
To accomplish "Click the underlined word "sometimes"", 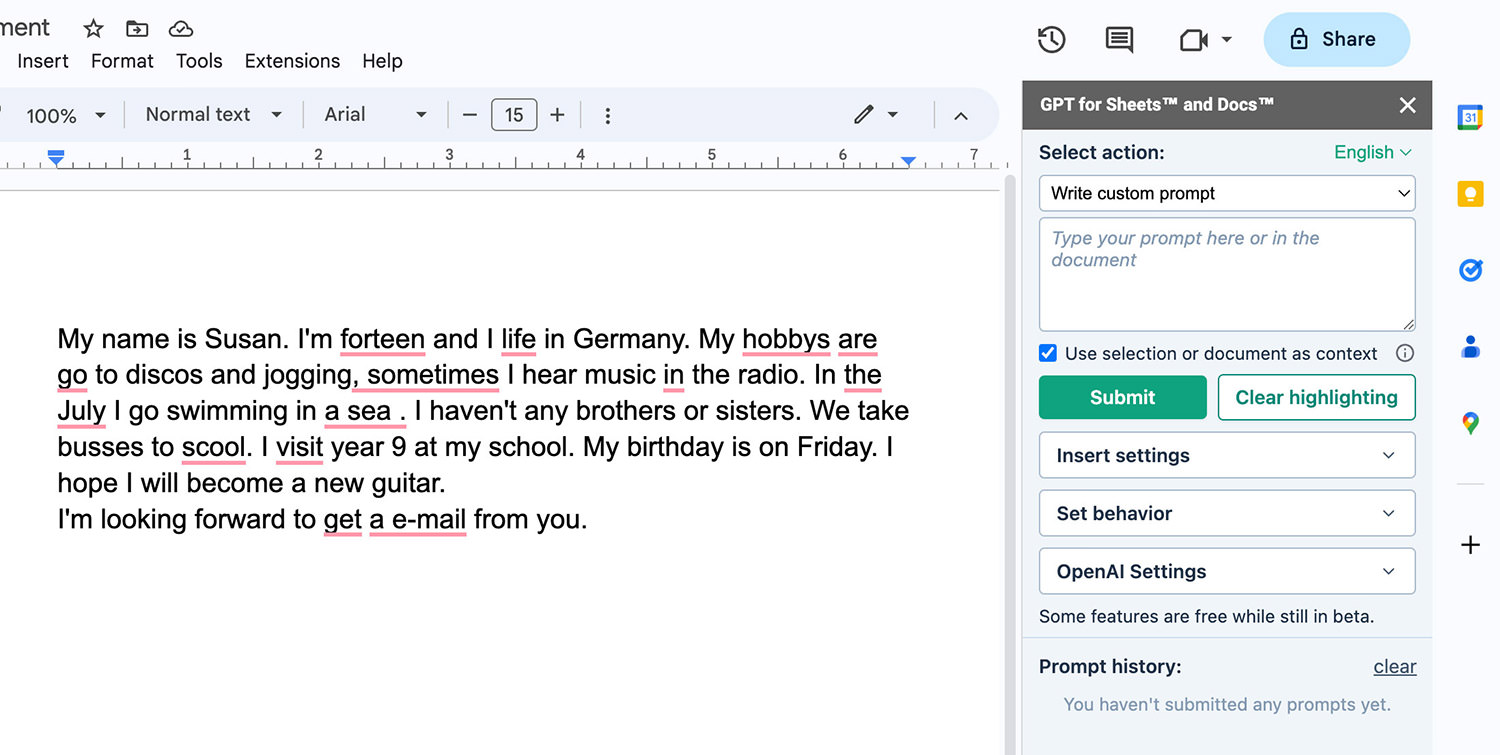I will [432, 375].
